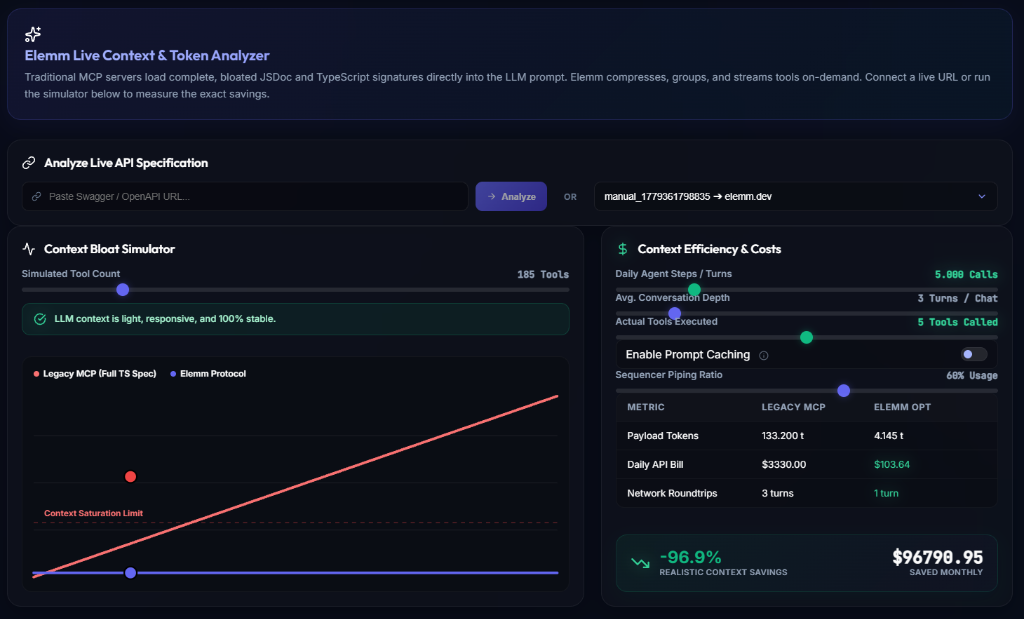Viewport: 1024px width, 619px height.
Task: Click the Actual Tools Executed slider handle
Action: point(807,337)
